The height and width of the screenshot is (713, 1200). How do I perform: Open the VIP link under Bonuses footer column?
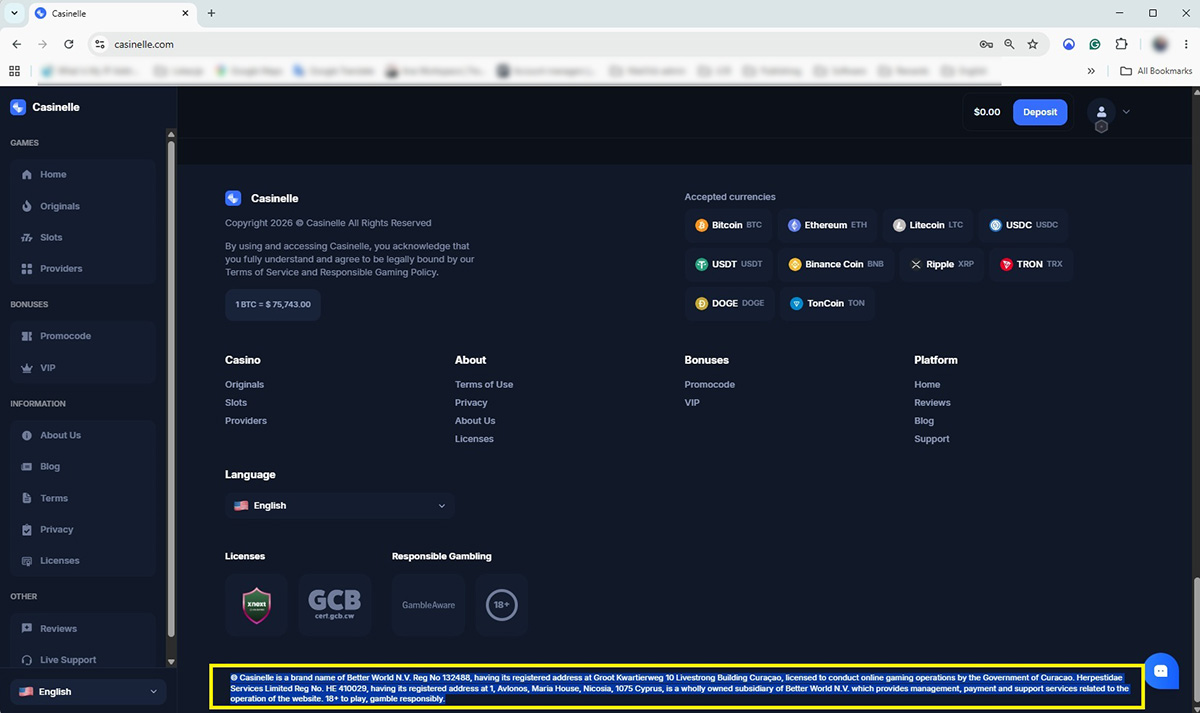pyautogui.click(x=692, y=402)
